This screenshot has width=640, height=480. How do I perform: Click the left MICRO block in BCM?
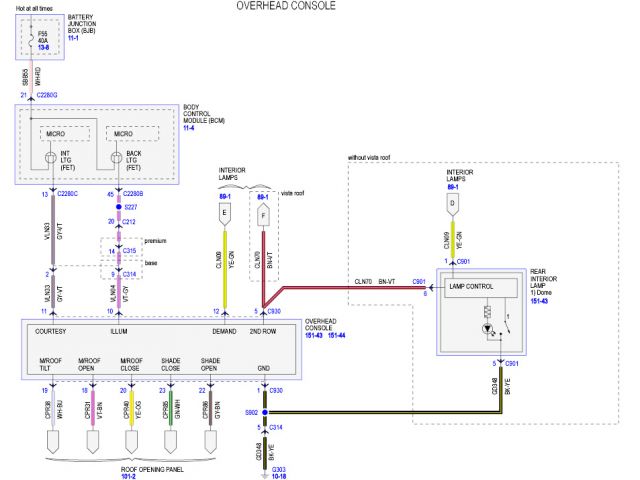(47, 133)
